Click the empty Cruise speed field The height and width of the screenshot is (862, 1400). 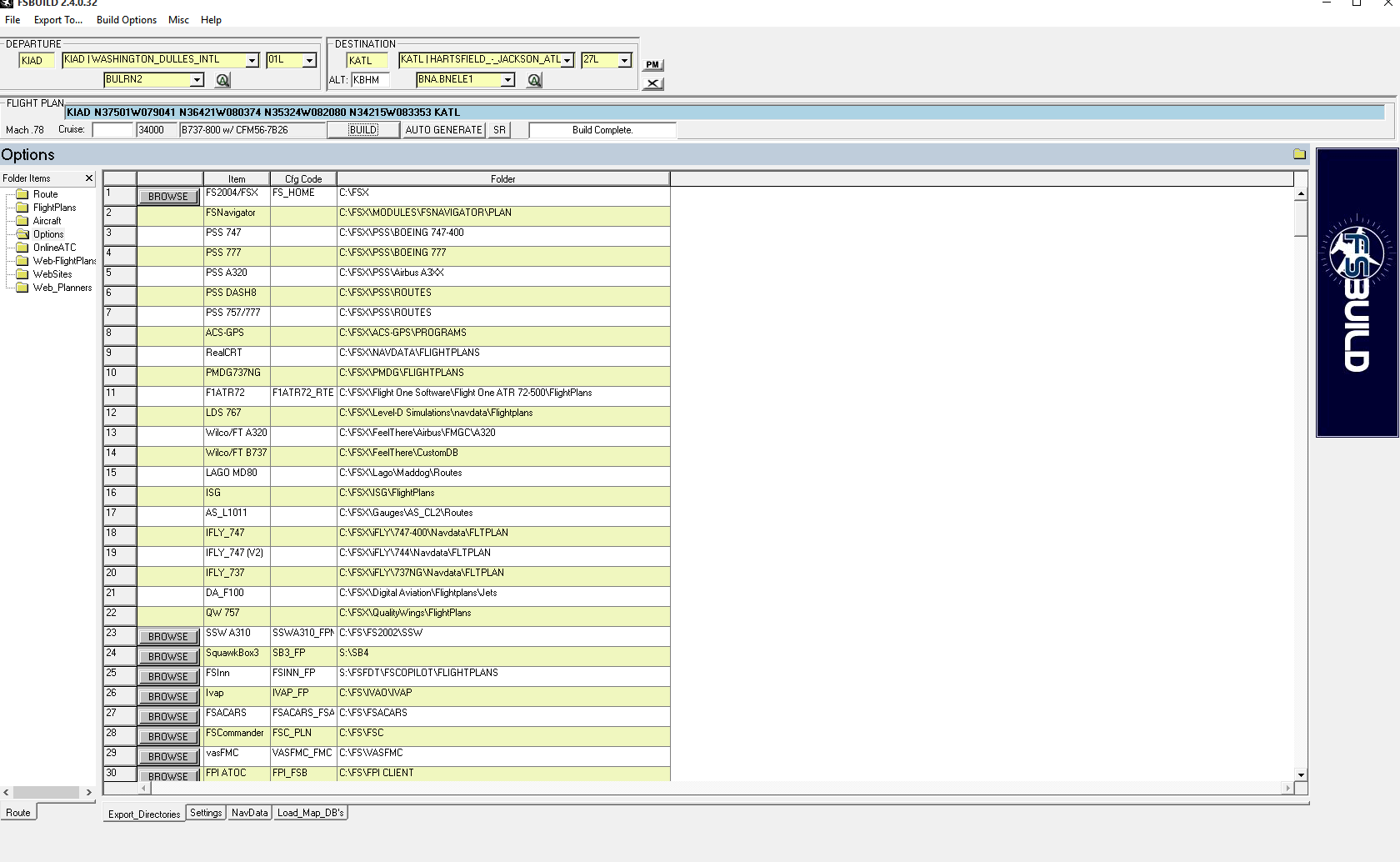pyautogui.click(x=112, y=130)
